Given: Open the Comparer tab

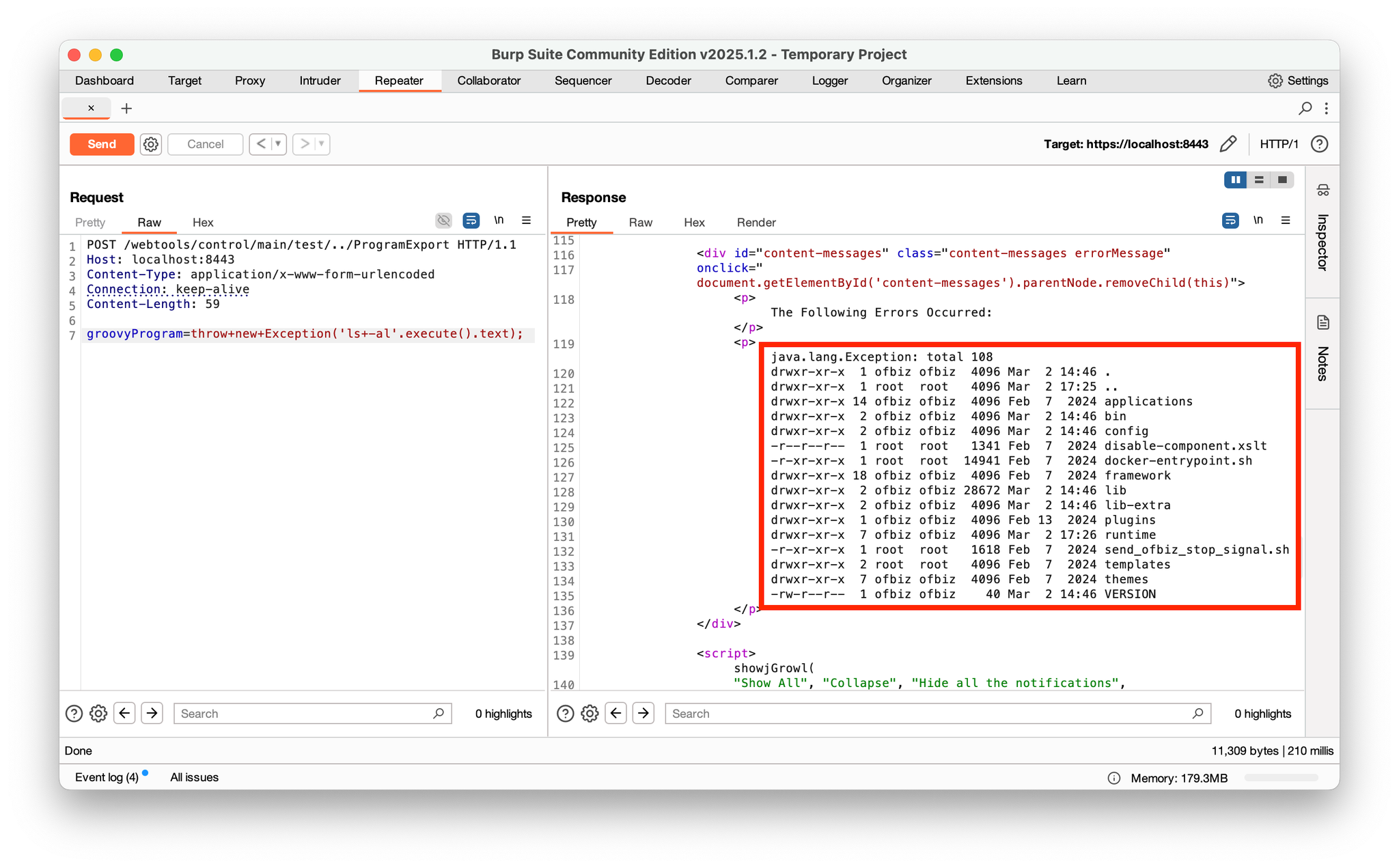Looking at the screenshot, I should tap(751, 81).
